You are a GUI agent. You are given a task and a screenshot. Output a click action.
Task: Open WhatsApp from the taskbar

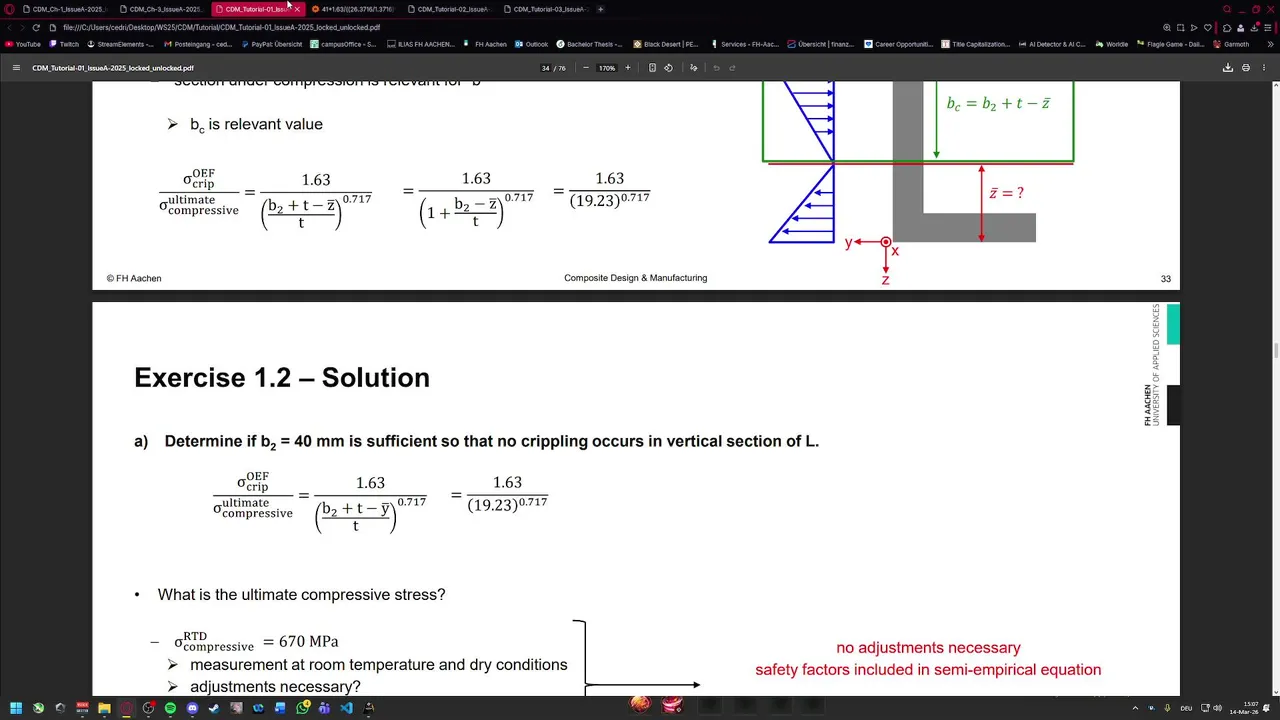tap(302, 708)
